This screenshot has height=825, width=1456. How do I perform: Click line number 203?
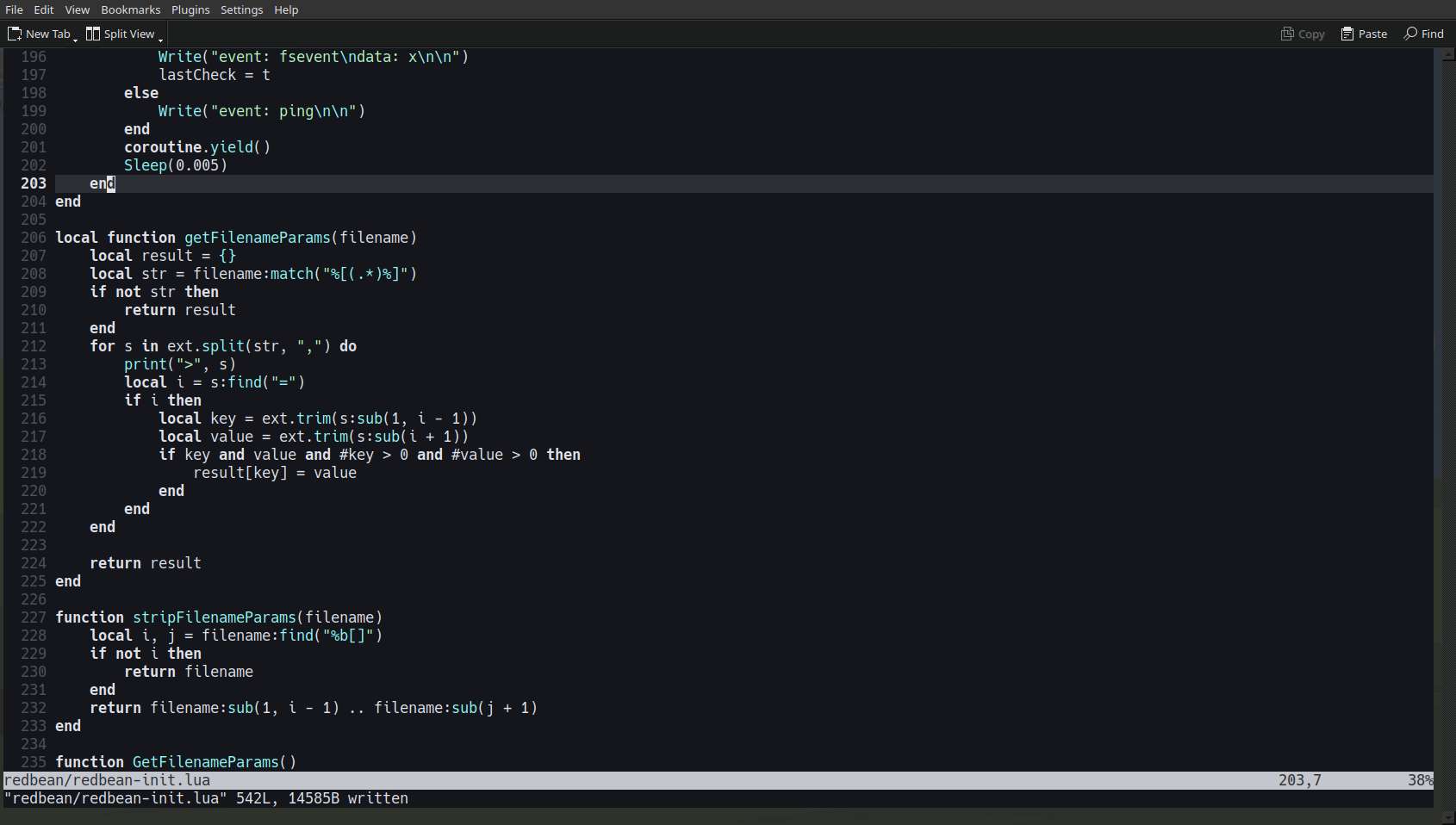pyautogui.click(x=34, y=183)
